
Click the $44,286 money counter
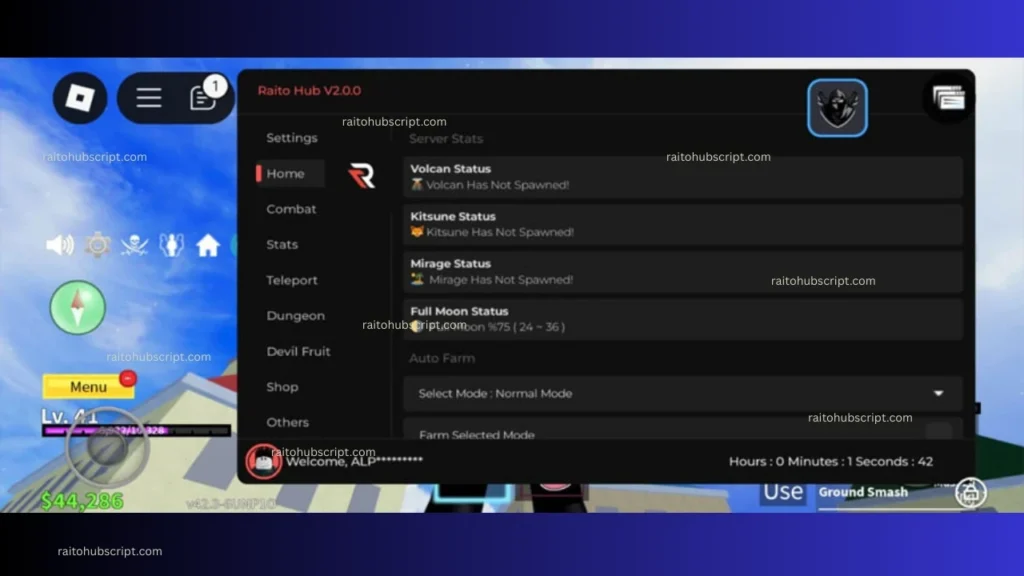click(x=82, y=501)
